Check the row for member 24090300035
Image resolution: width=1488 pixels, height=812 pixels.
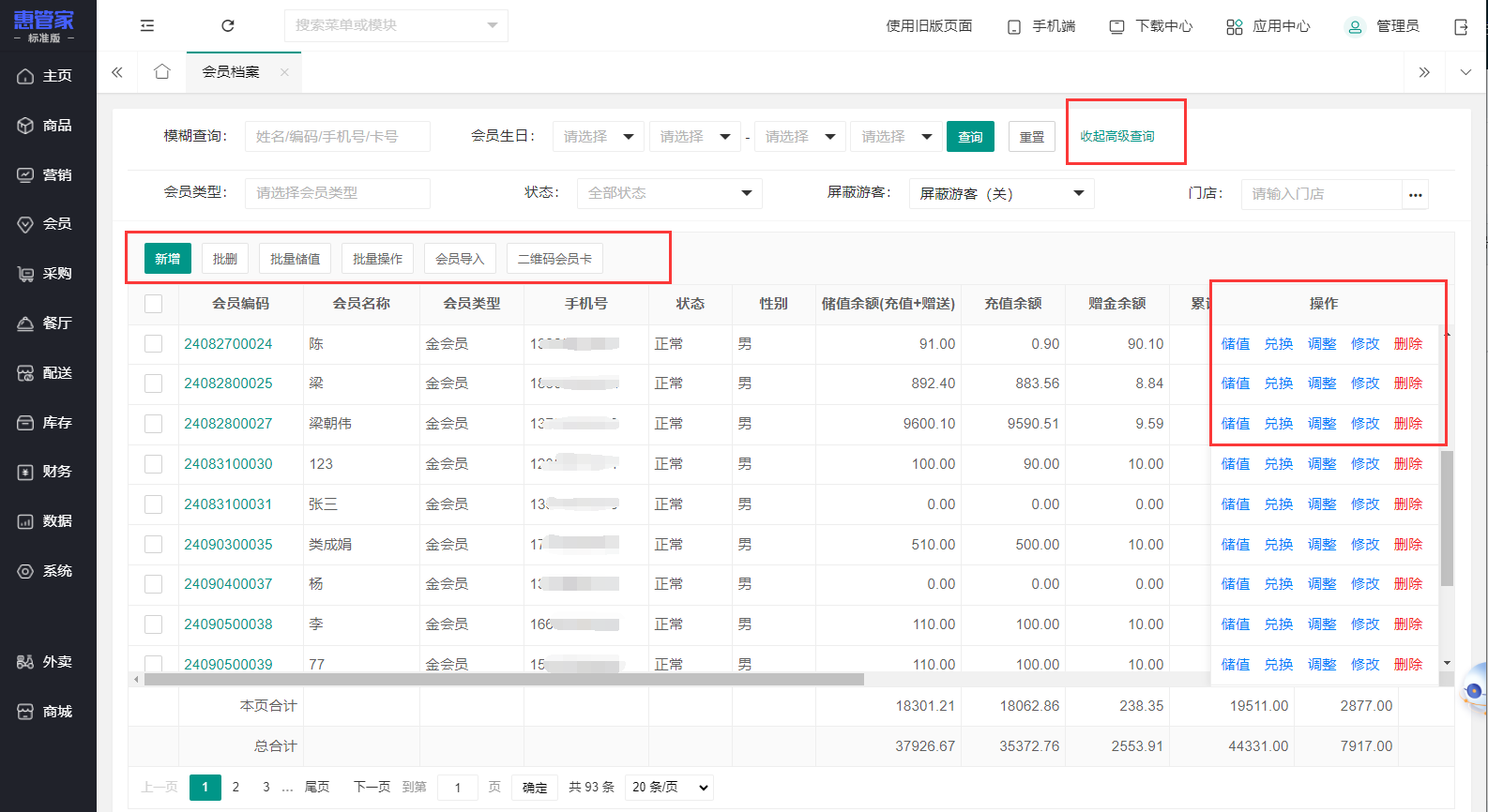point(154,545)
